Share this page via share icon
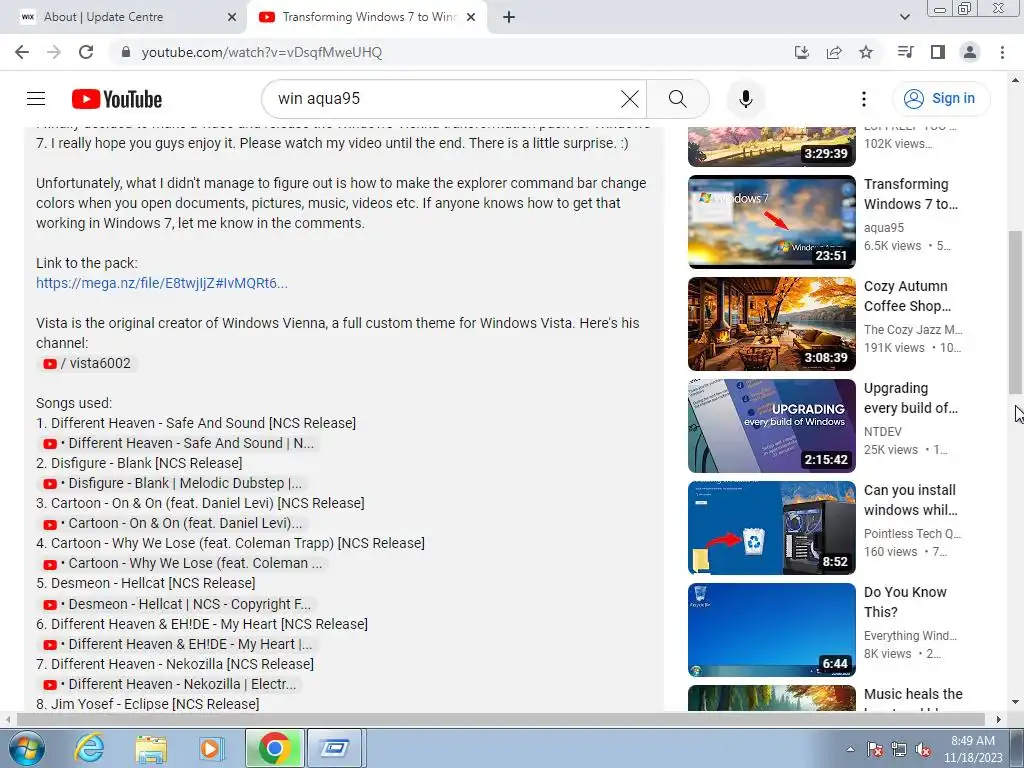 (834, 52)
